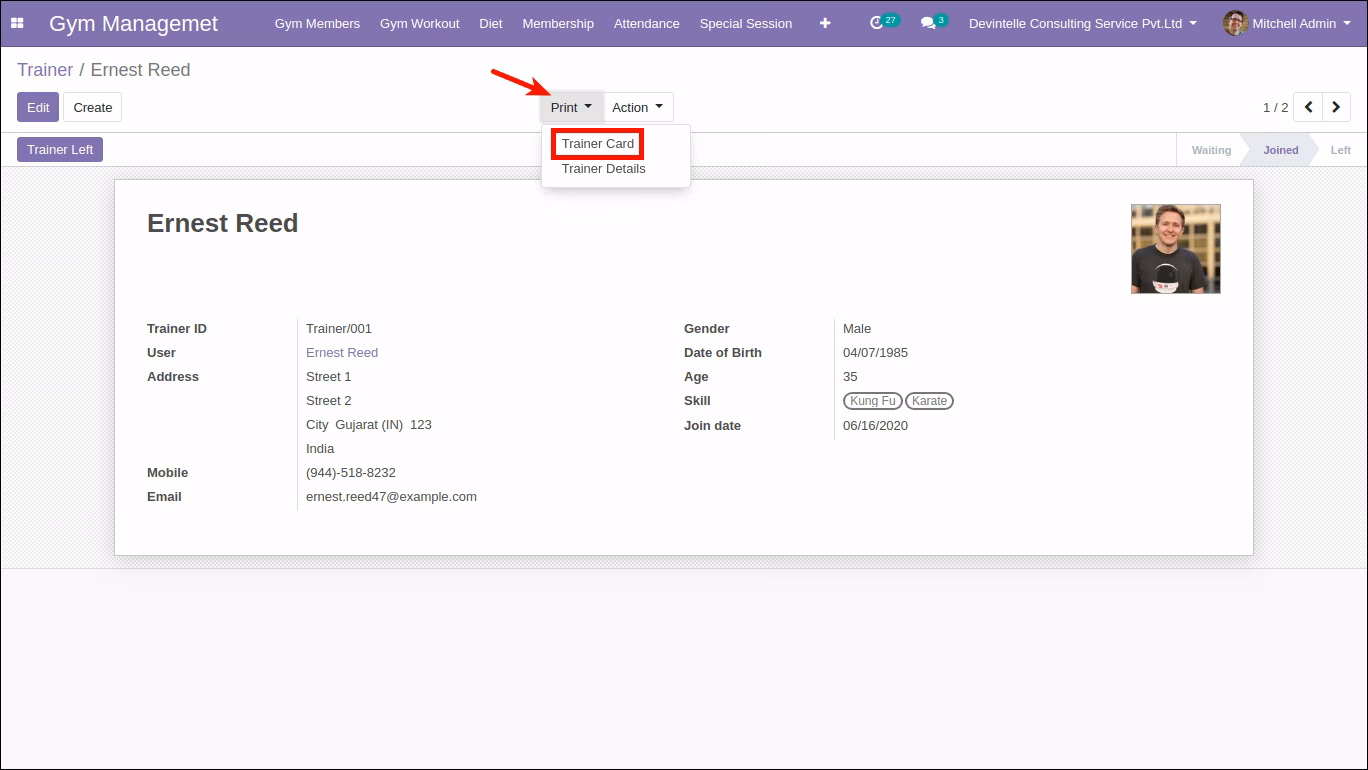Open Ernest Reed trainer photo
This screenshot has height=770, width=1368.
click(x=1175, y=249)
